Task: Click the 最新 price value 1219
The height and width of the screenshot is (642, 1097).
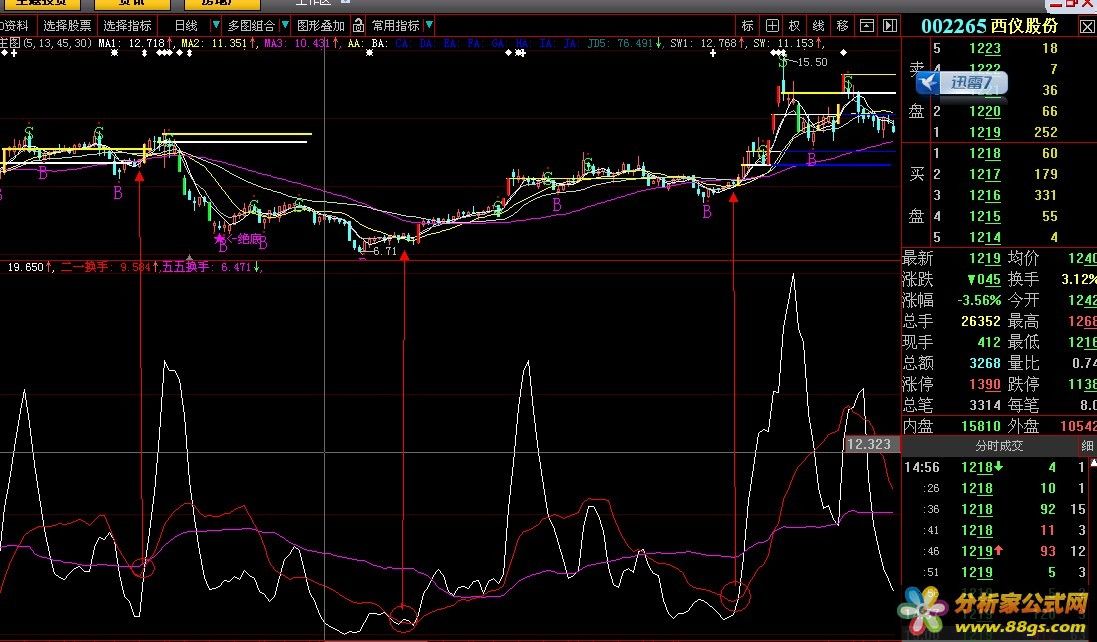Action: [984, 258]
